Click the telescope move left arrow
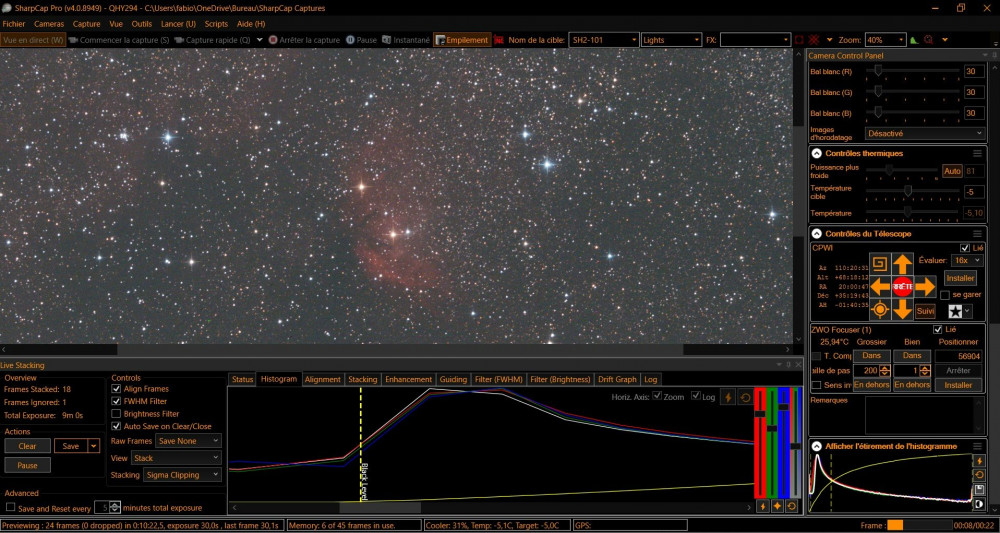The image size is (1000, 533). [x=881, y=287]
